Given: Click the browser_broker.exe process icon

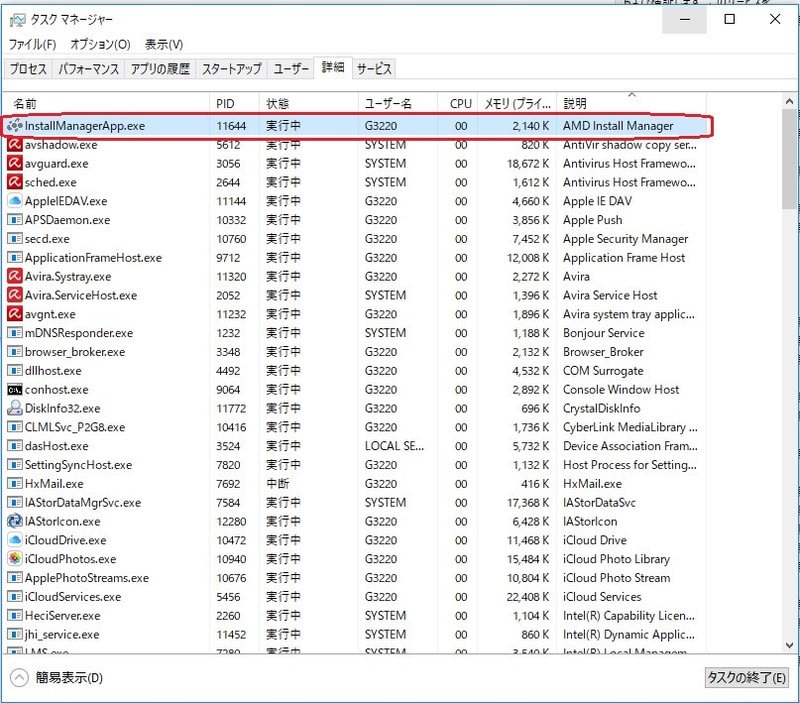Looking at the screenshot, I should pyautogui.click(x=15, y=352).
